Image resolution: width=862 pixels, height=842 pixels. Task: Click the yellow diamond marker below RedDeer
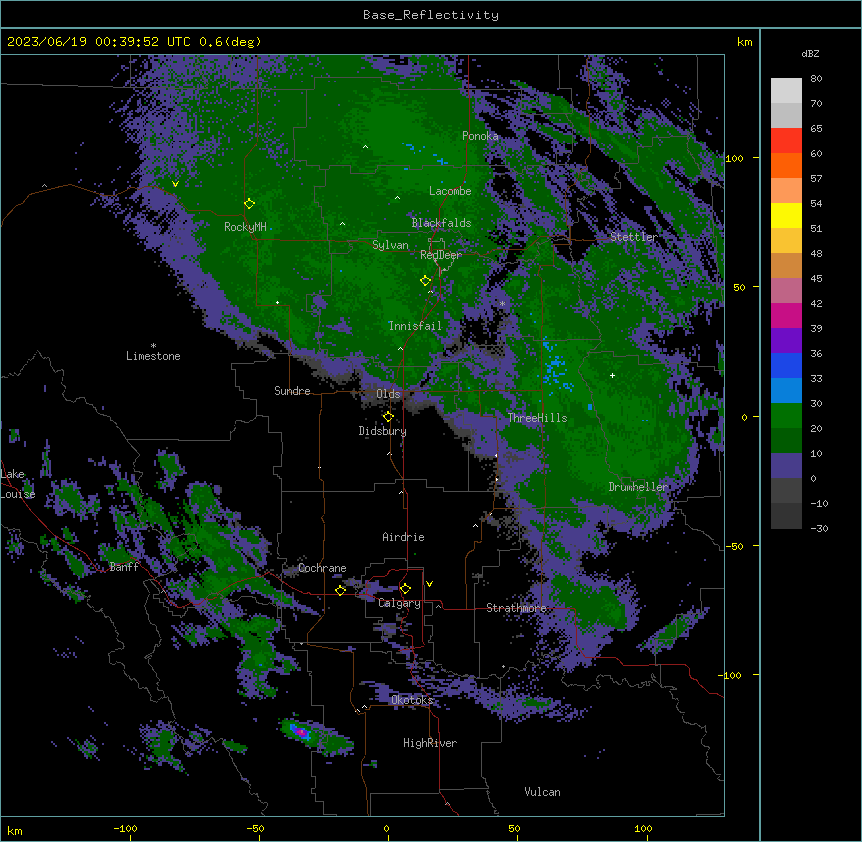pos(426,281)
